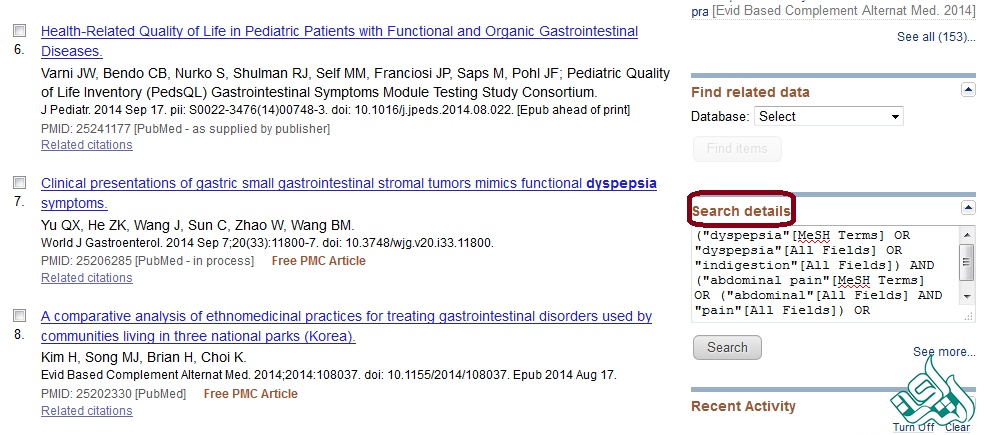
Task: Tick the checkbox for result 7
Action: (19, 183)
